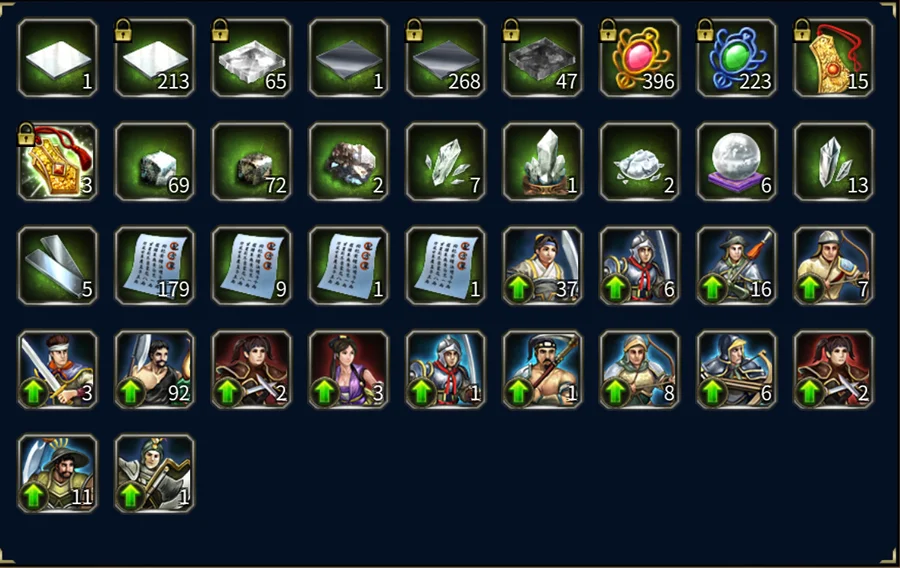Select the crystal cluster on stand
Image resolution: width=900 pixels, height=568 pixels.
point(542,162)
